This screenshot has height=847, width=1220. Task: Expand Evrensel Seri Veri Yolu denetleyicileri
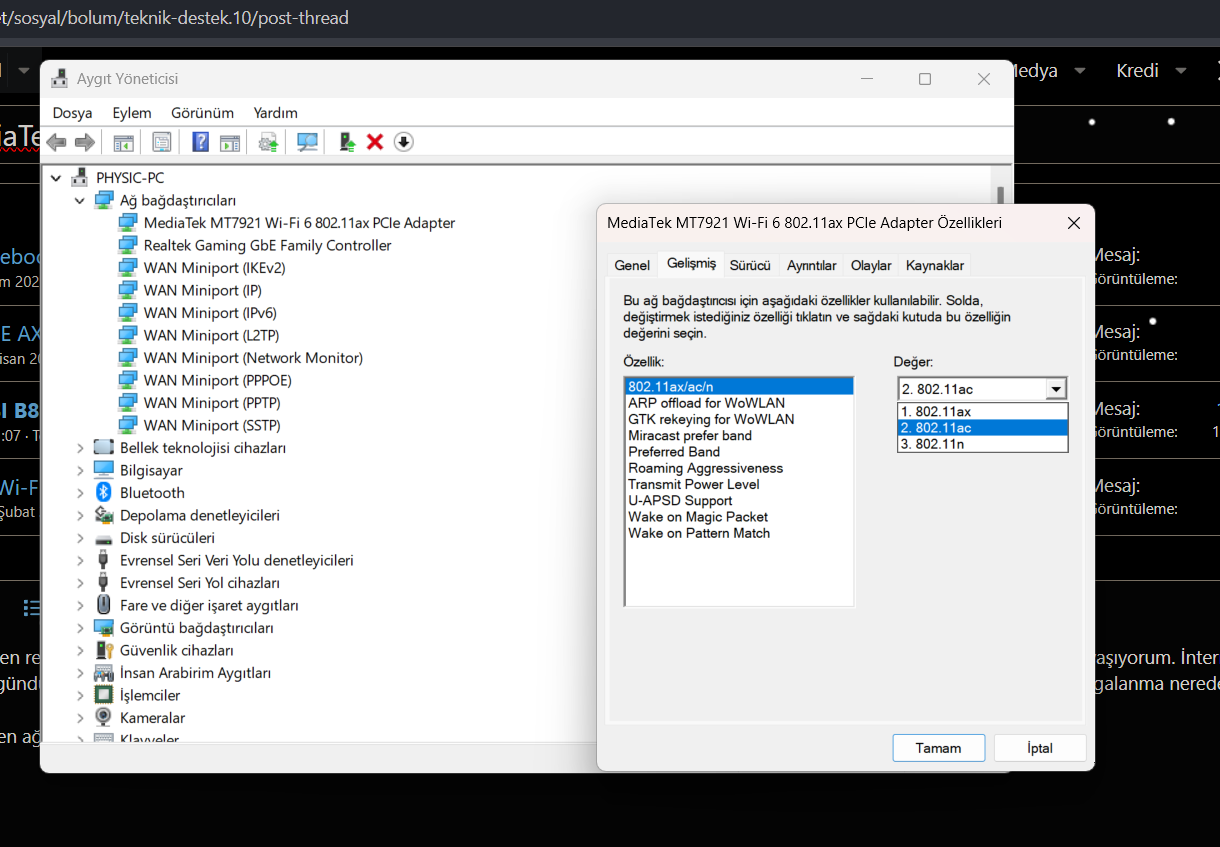click(80, 560)
